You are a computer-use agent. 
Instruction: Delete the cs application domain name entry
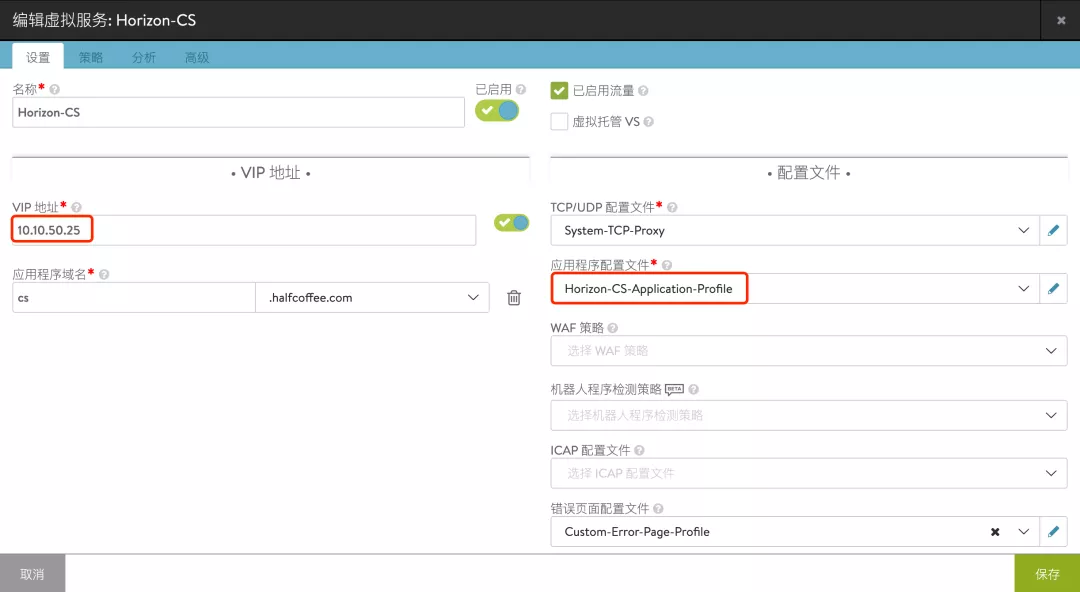click(514, 298)
